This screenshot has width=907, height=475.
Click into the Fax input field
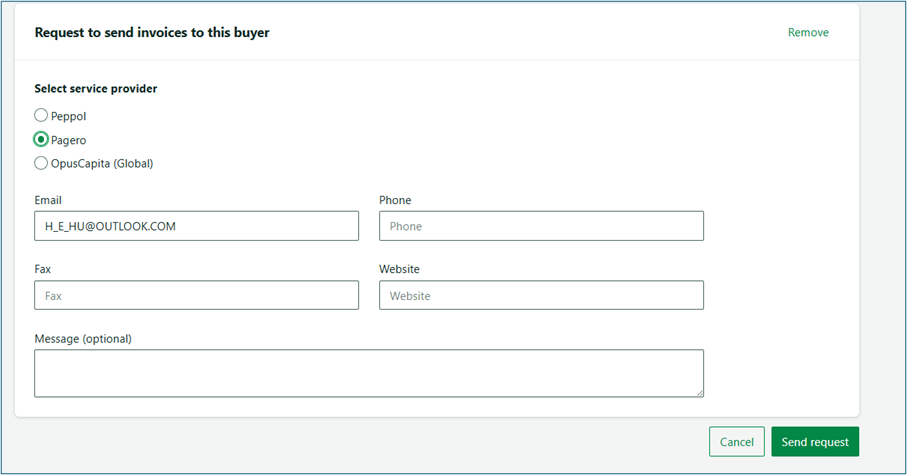[196, 295]
